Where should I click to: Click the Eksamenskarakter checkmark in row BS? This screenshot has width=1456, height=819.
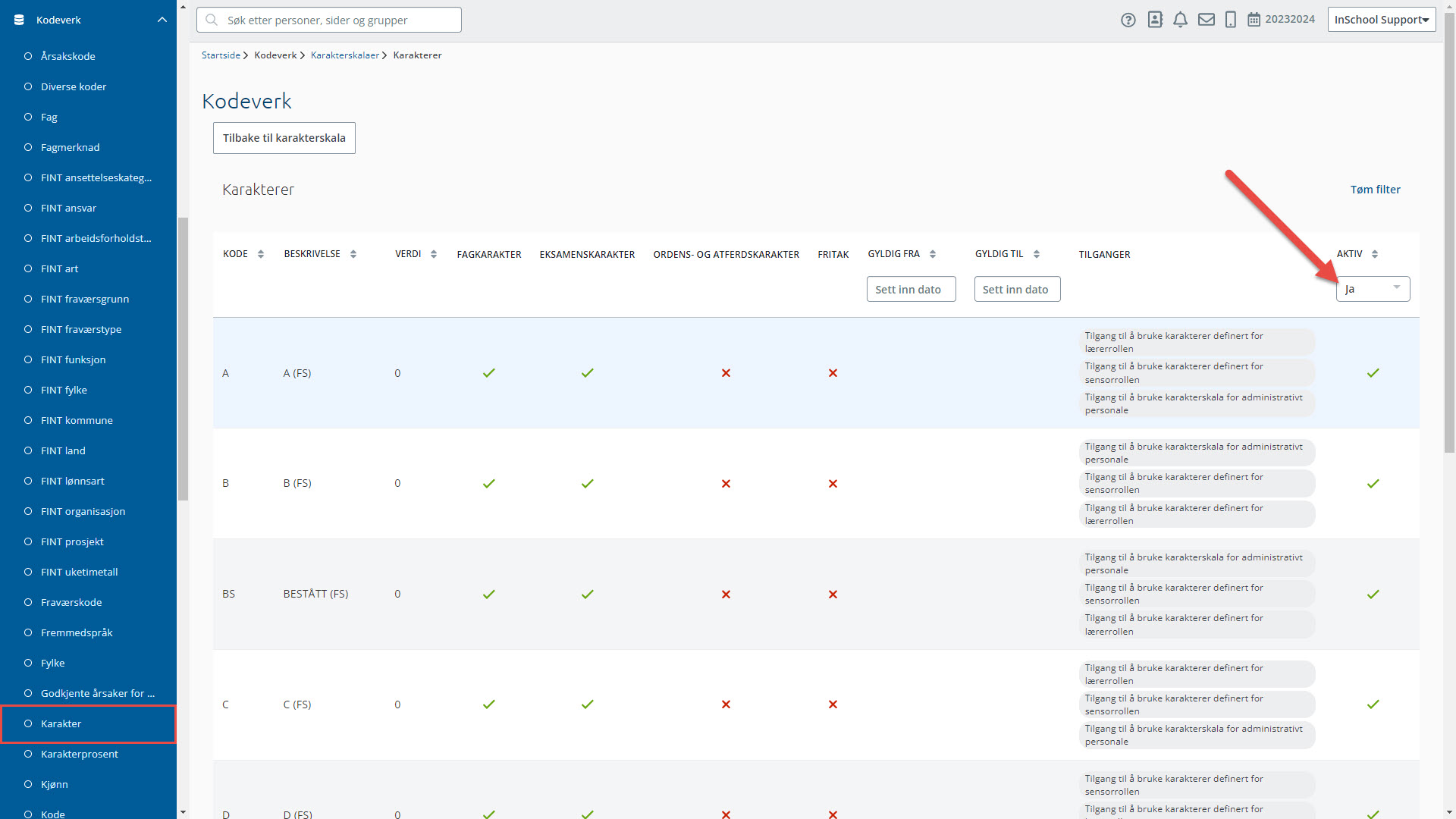[588, 595]
